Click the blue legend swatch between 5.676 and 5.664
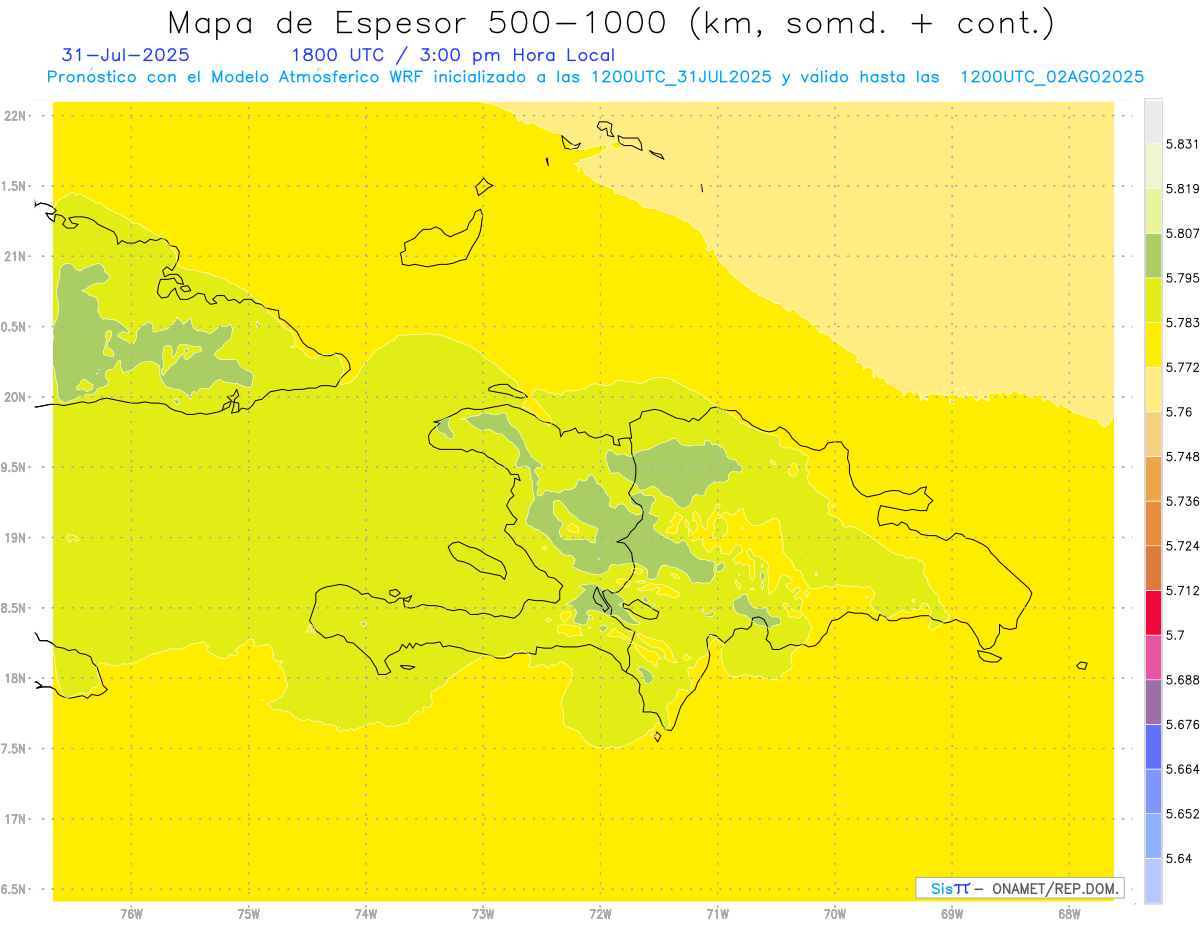Screen dimensions: 1200x927 (1153, 746)
